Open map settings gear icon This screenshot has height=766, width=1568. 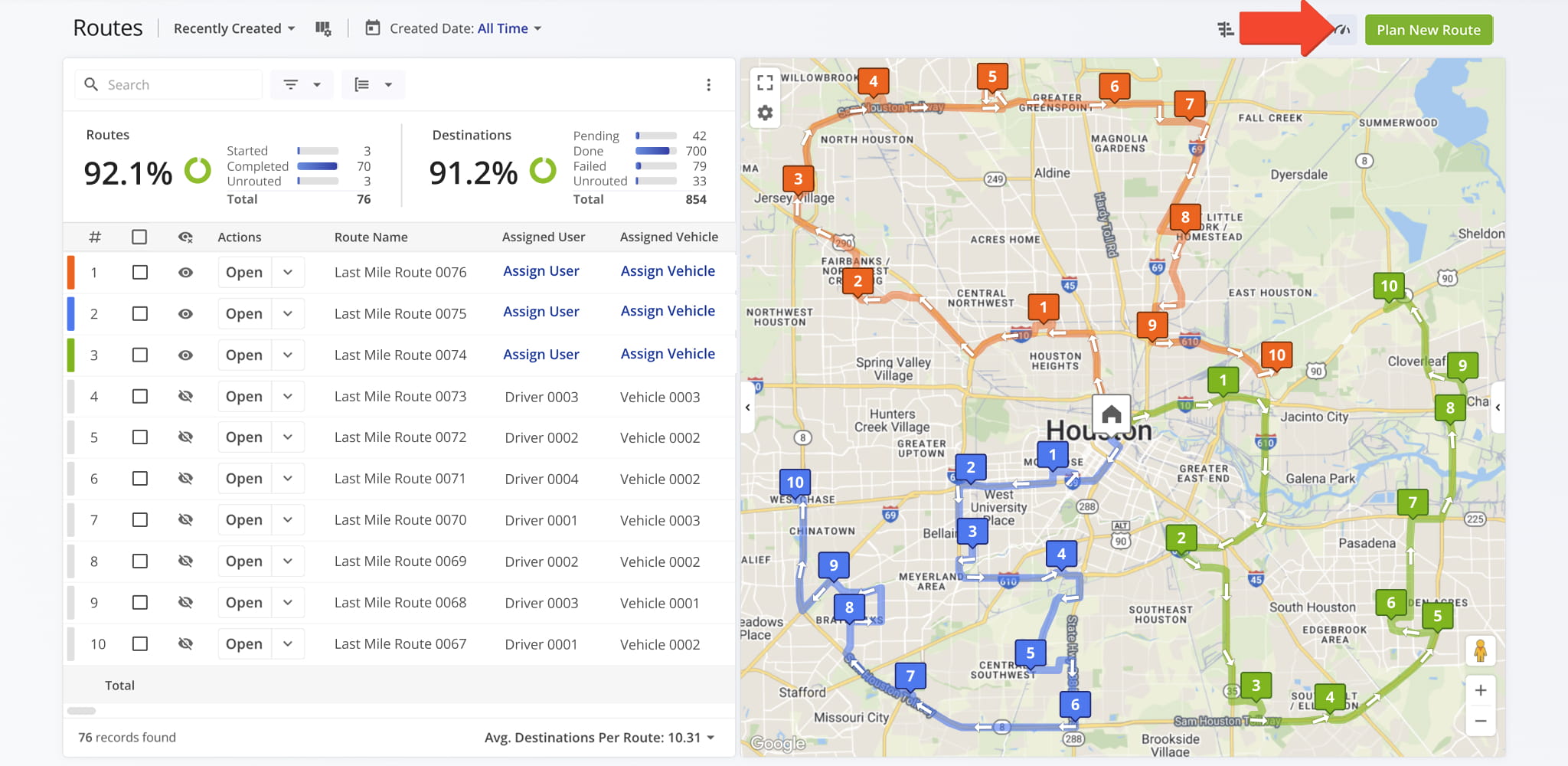point(764,113)
